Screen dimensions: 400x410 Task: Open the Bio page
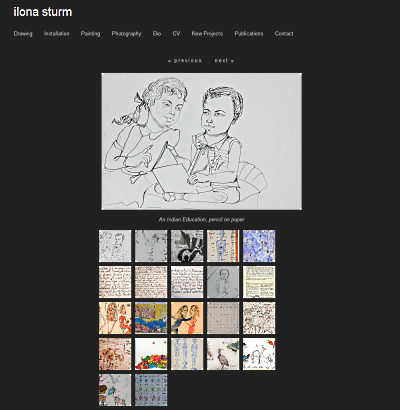pos(157,33)
